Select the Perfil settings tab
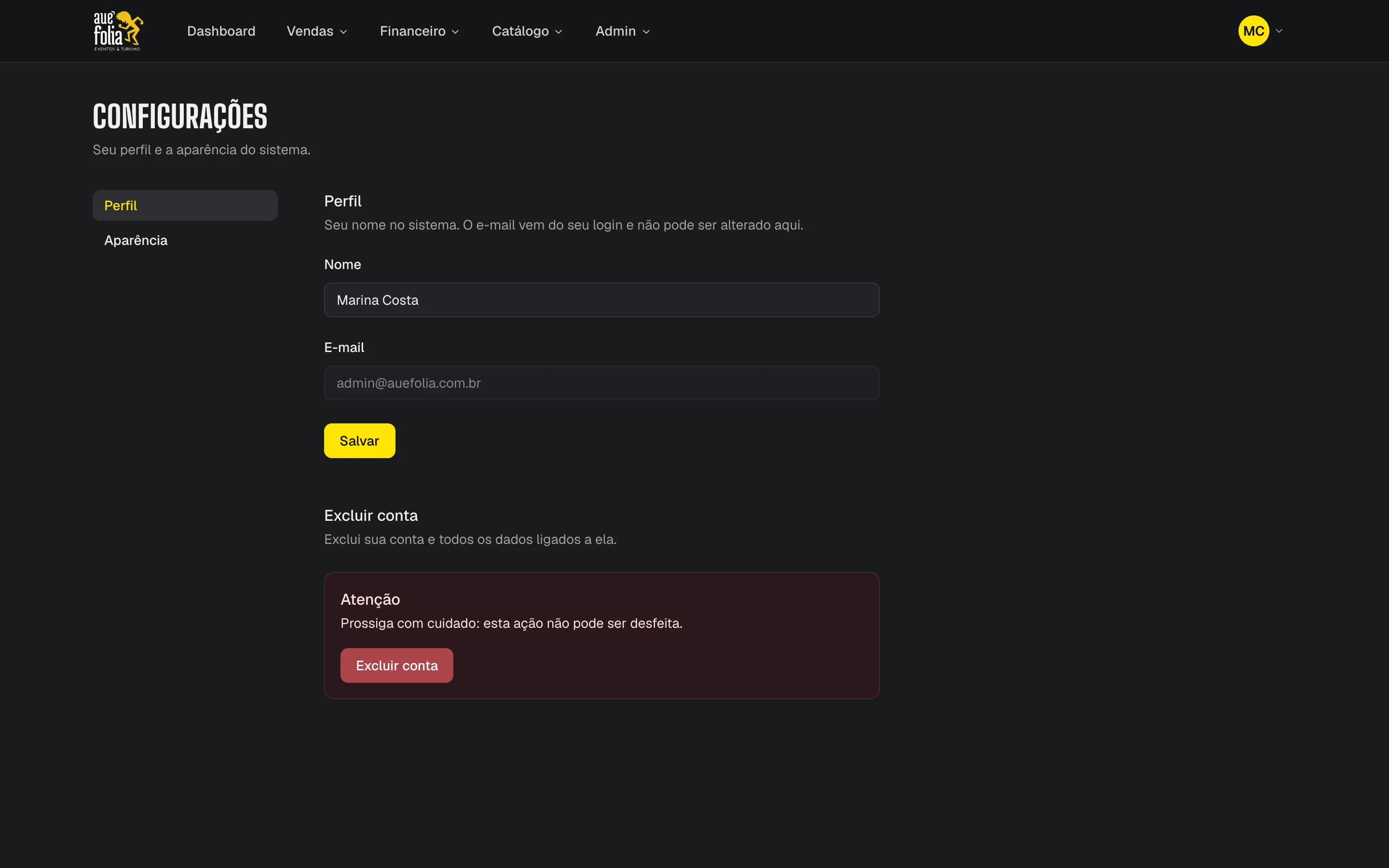The image size is (1389, 868). [x=185, y=205]
